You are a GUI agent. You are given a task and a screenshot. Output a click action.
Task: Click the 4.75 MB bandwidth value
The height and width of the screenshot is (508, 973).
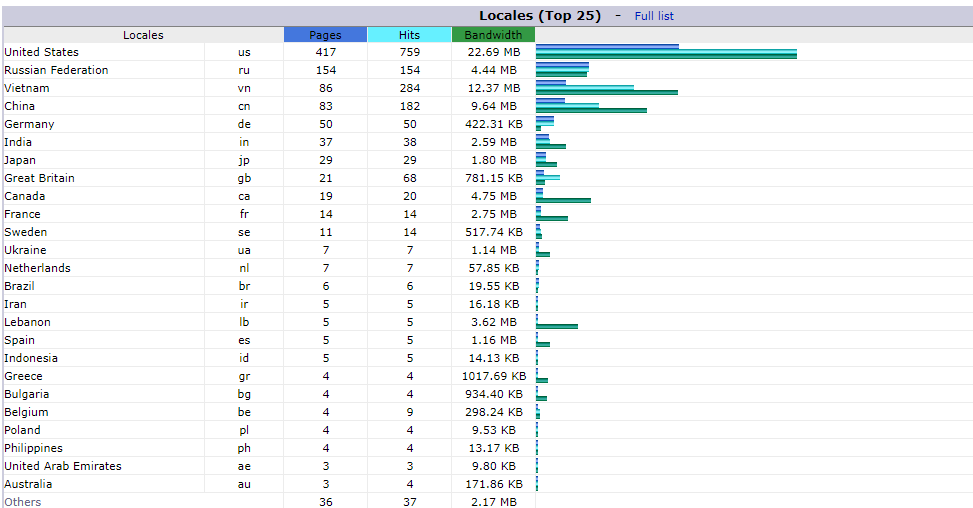point(494,196)
